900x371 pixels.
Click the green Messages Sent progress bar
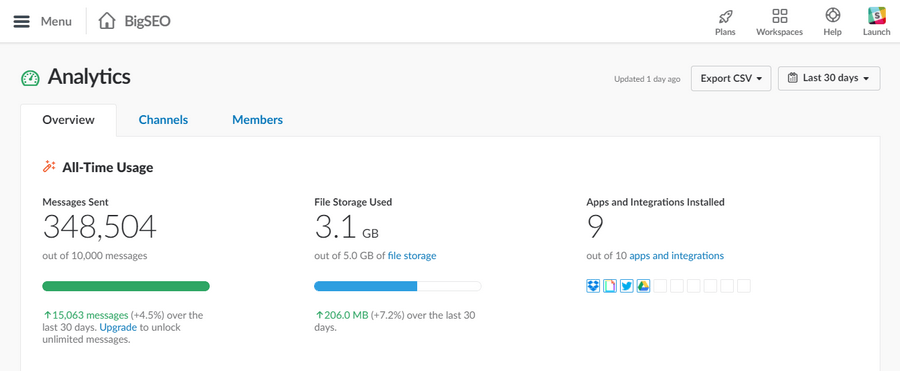pos(126,286)
